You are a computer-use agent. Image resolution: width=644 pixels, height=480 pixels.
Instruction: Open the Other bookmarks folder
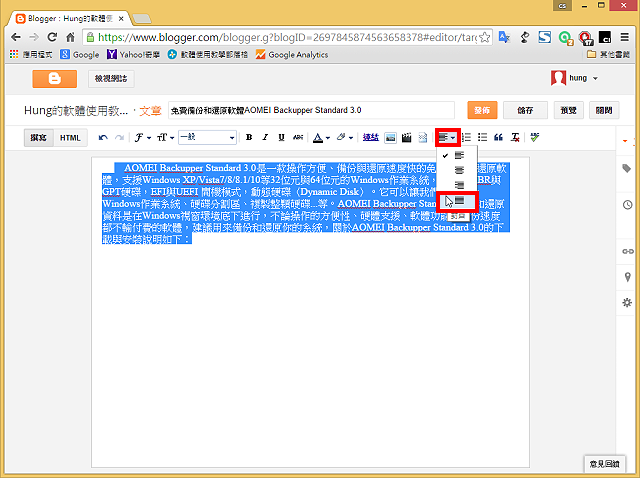pos(608,55)
